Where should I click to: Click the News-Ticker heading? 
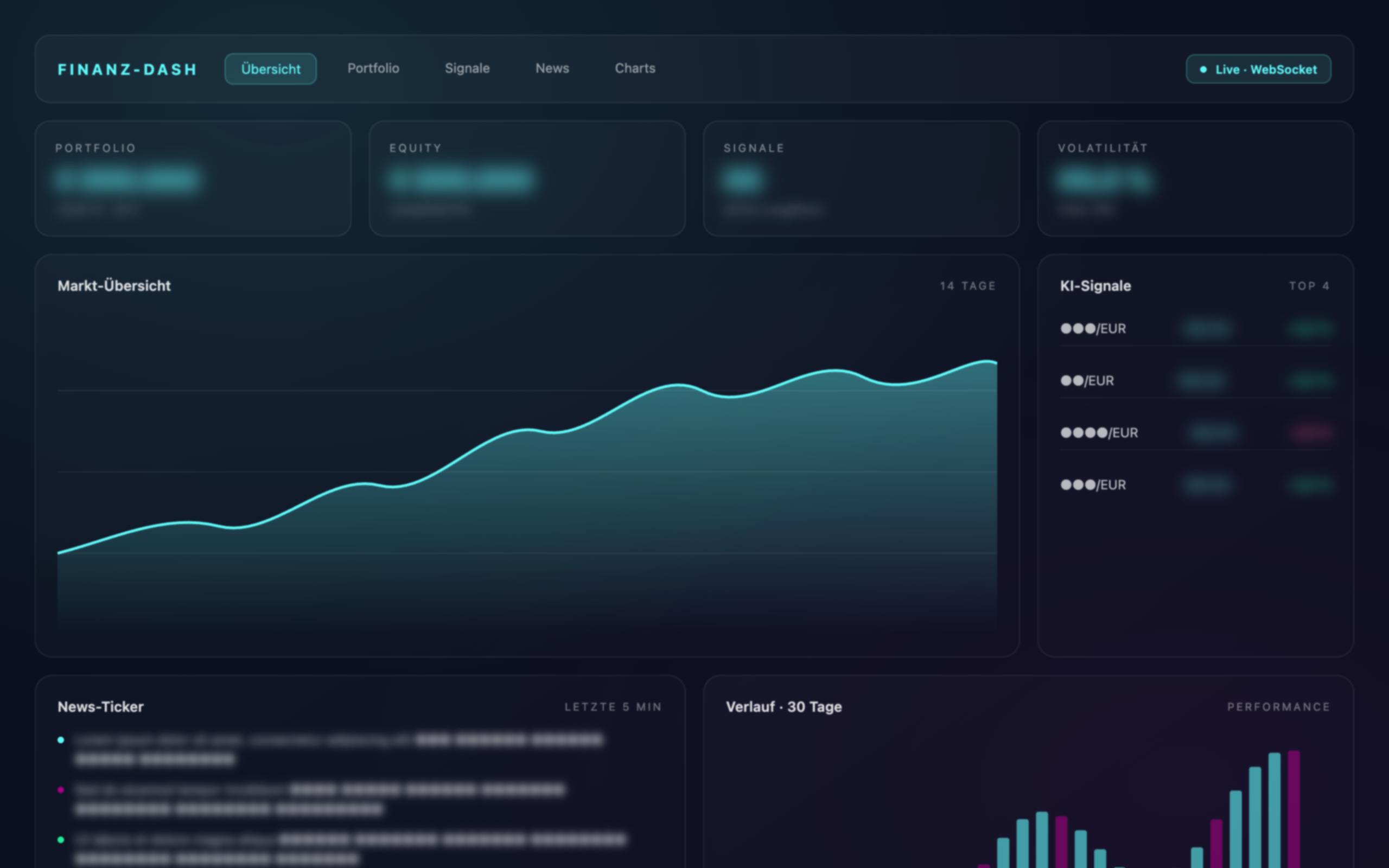tap(100, 707)
